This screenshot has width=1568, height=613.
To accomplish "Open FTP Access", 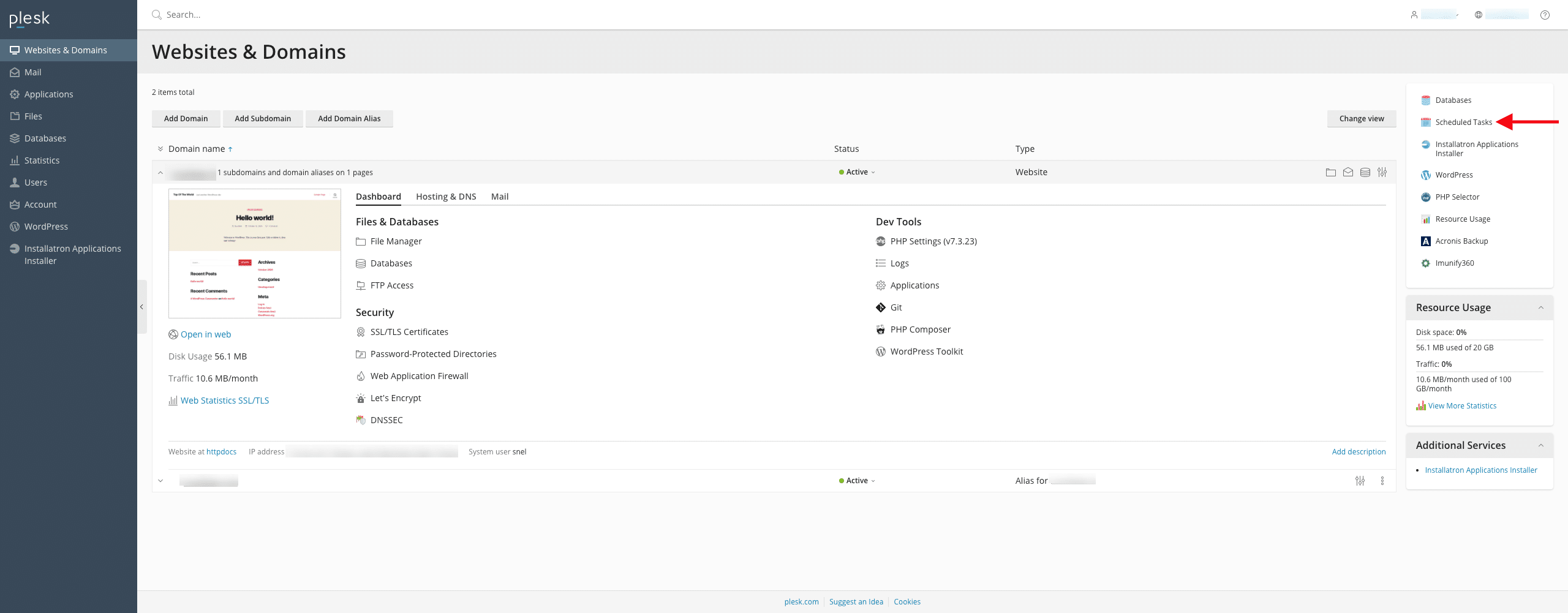I will [385, 285].
